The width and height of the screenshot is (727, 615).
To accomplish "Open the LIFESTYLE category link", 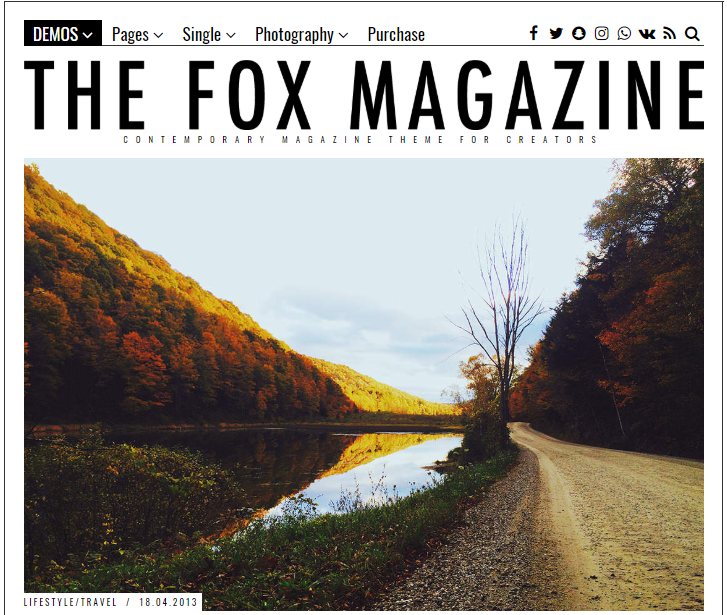I will (x=50, y=602).
